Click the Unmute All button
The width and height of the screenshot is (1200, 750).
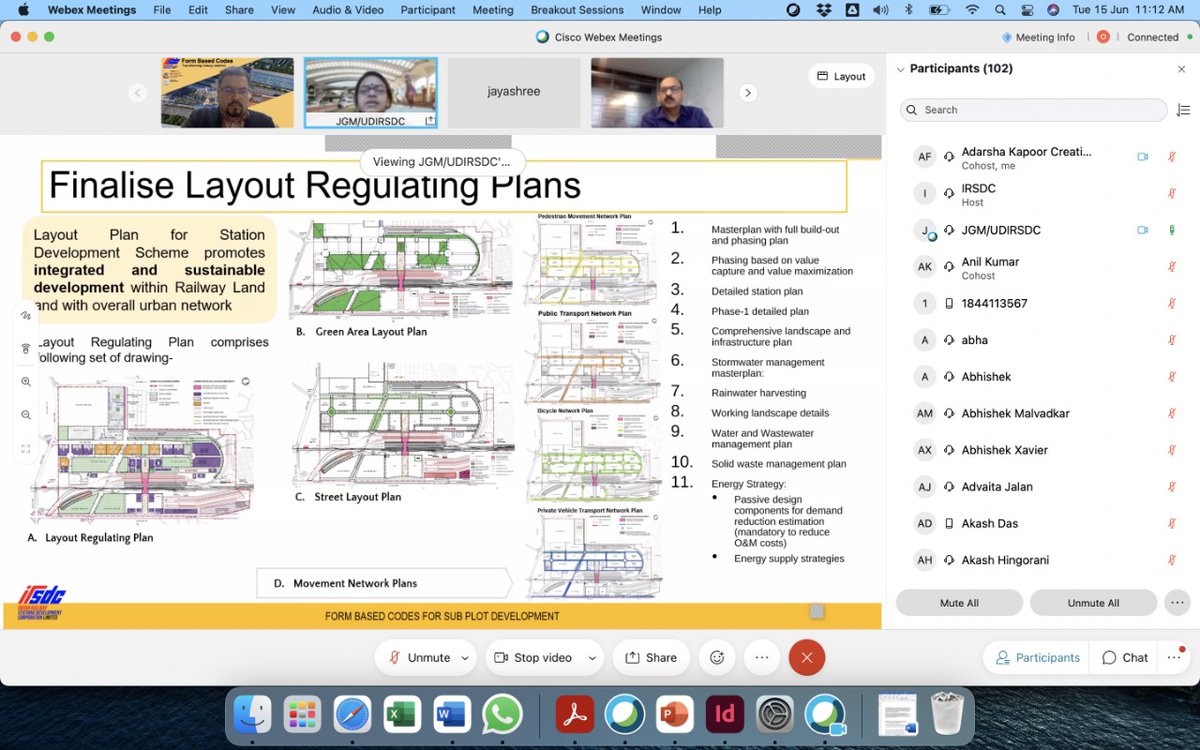tap(1093, 602)
